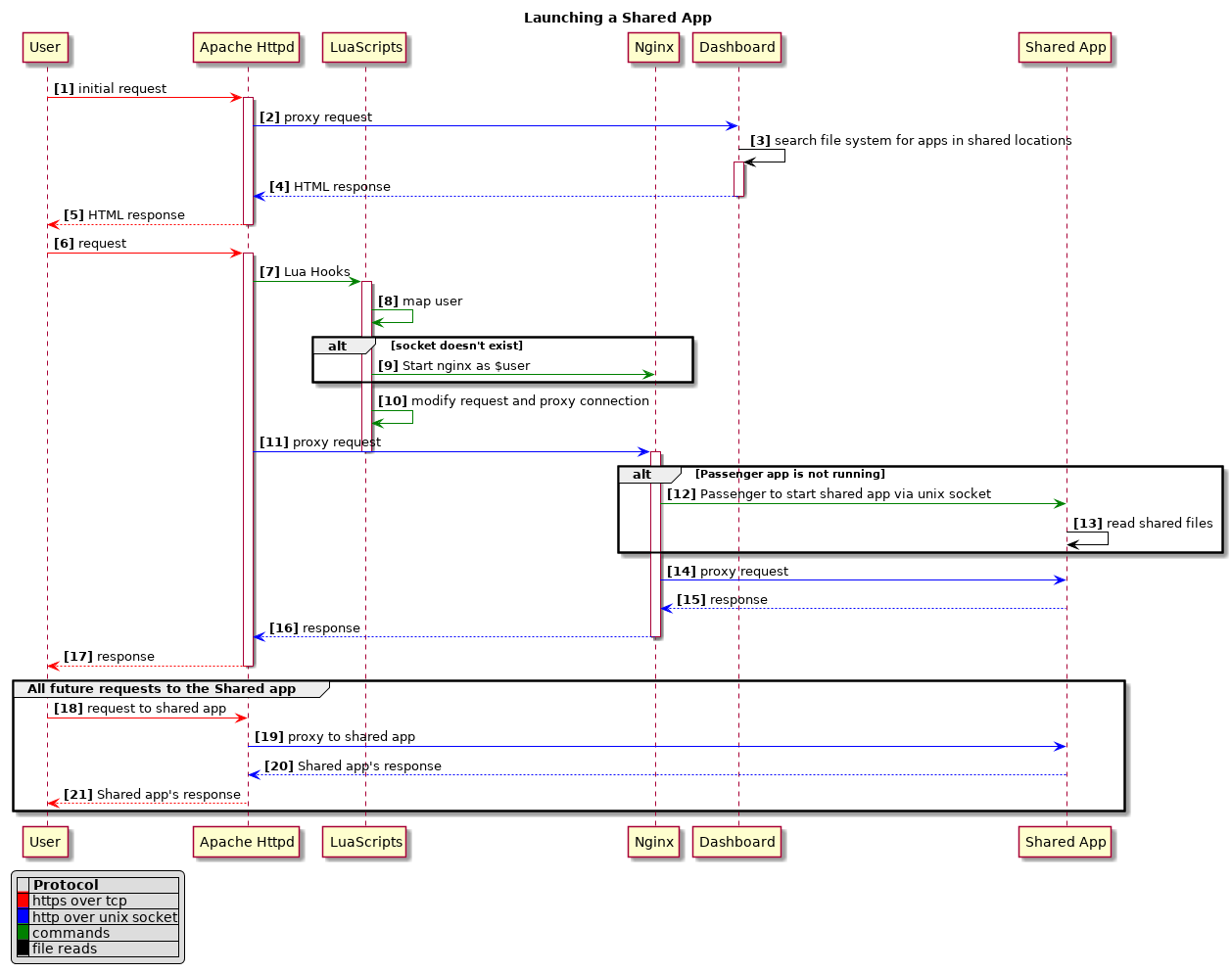Click the top Dashboard participant box
Screen dimensions: 1232x973
point(737,47)
